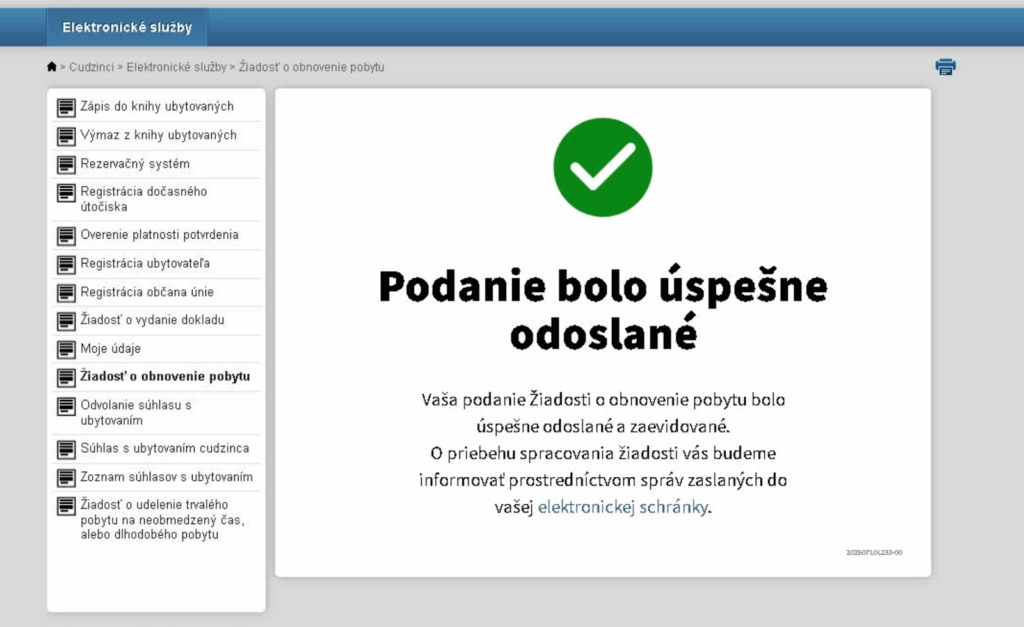This screenshot has width=1024, height=627.
Task: Open Registrácia ubytovateľa in the sidebar
Action: (144, 264)
